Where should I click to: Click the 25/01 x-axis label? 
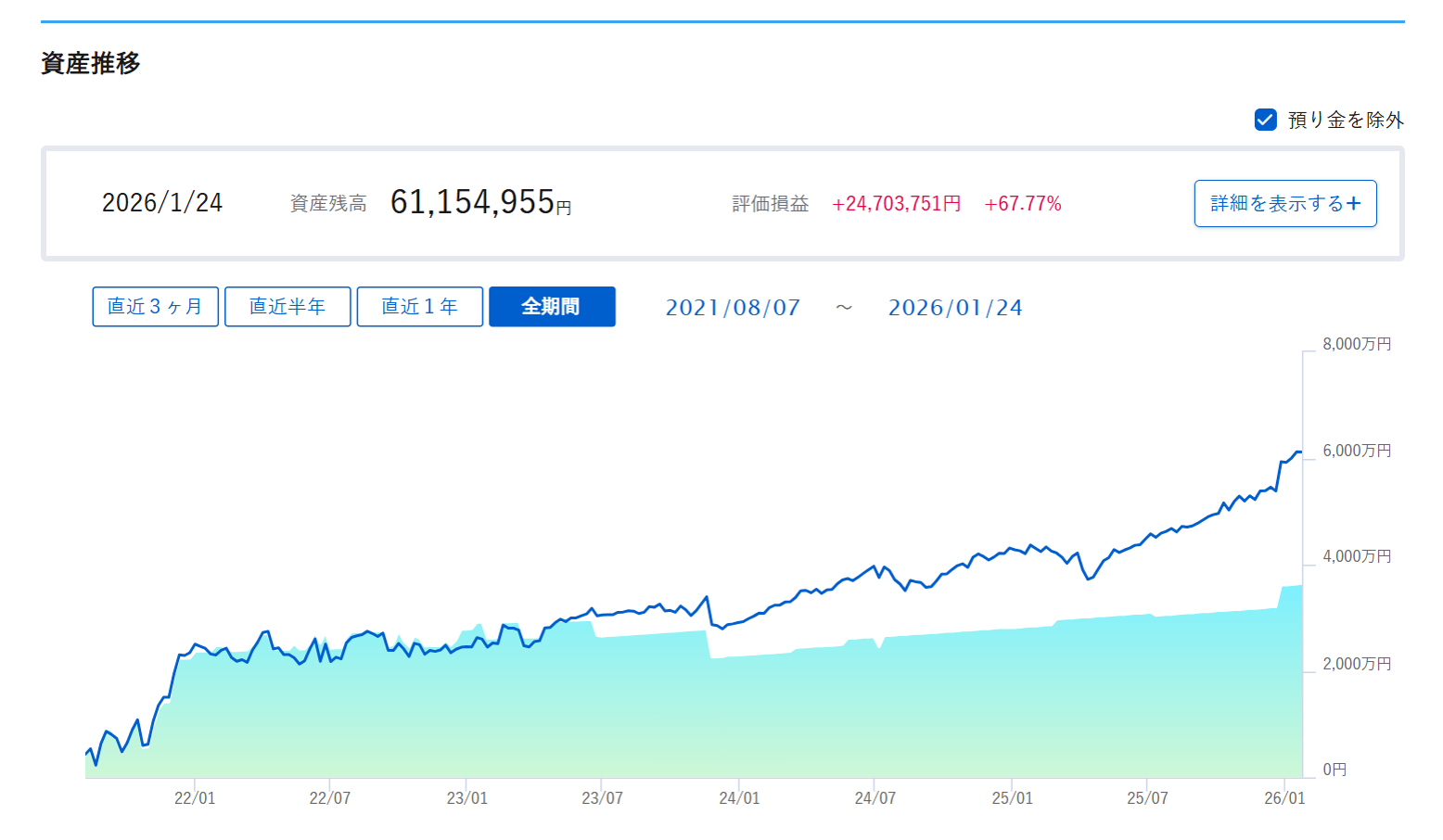1012,798
